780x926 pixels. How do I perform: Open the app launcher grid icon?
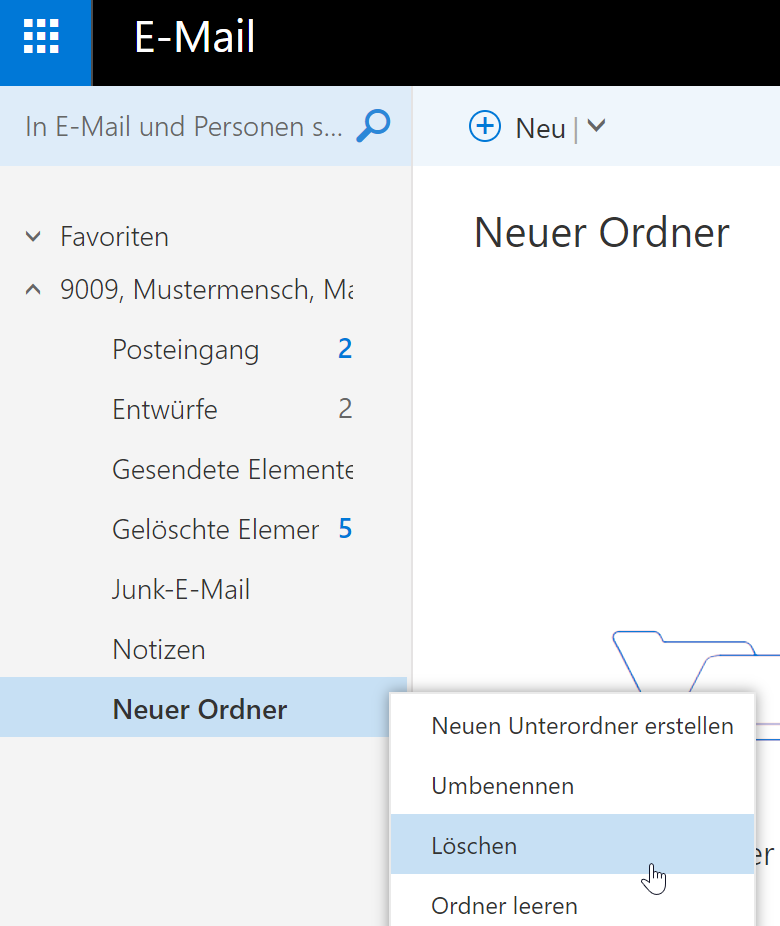point(41,37)
